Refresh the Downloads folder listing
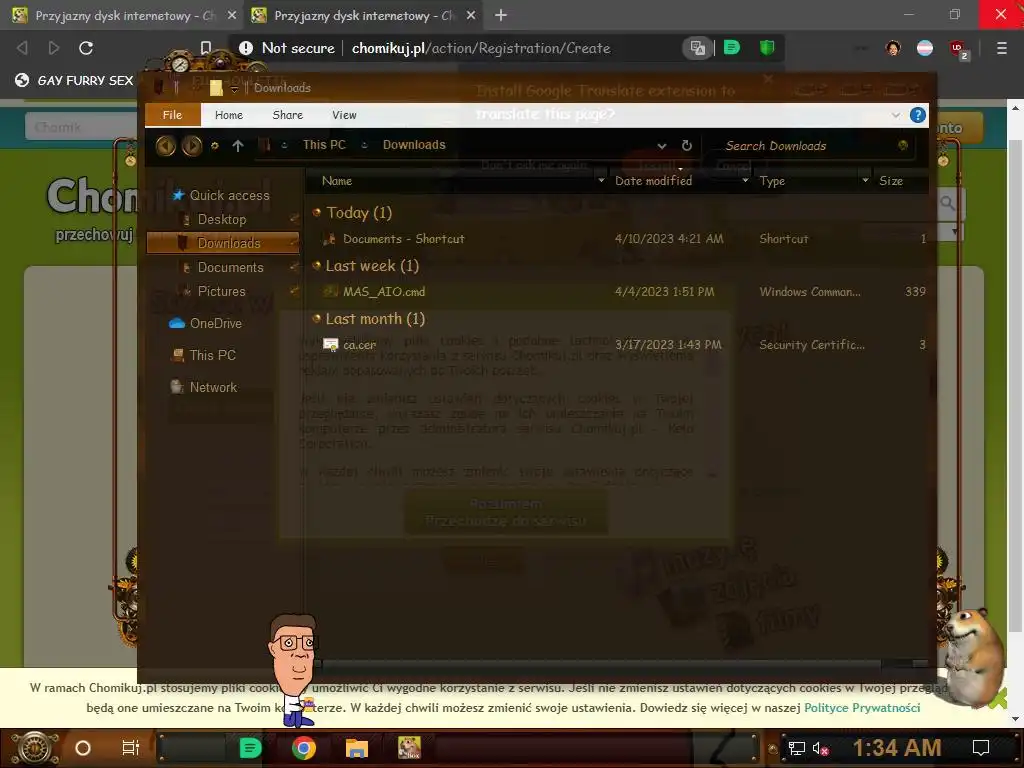 [686, 146]
